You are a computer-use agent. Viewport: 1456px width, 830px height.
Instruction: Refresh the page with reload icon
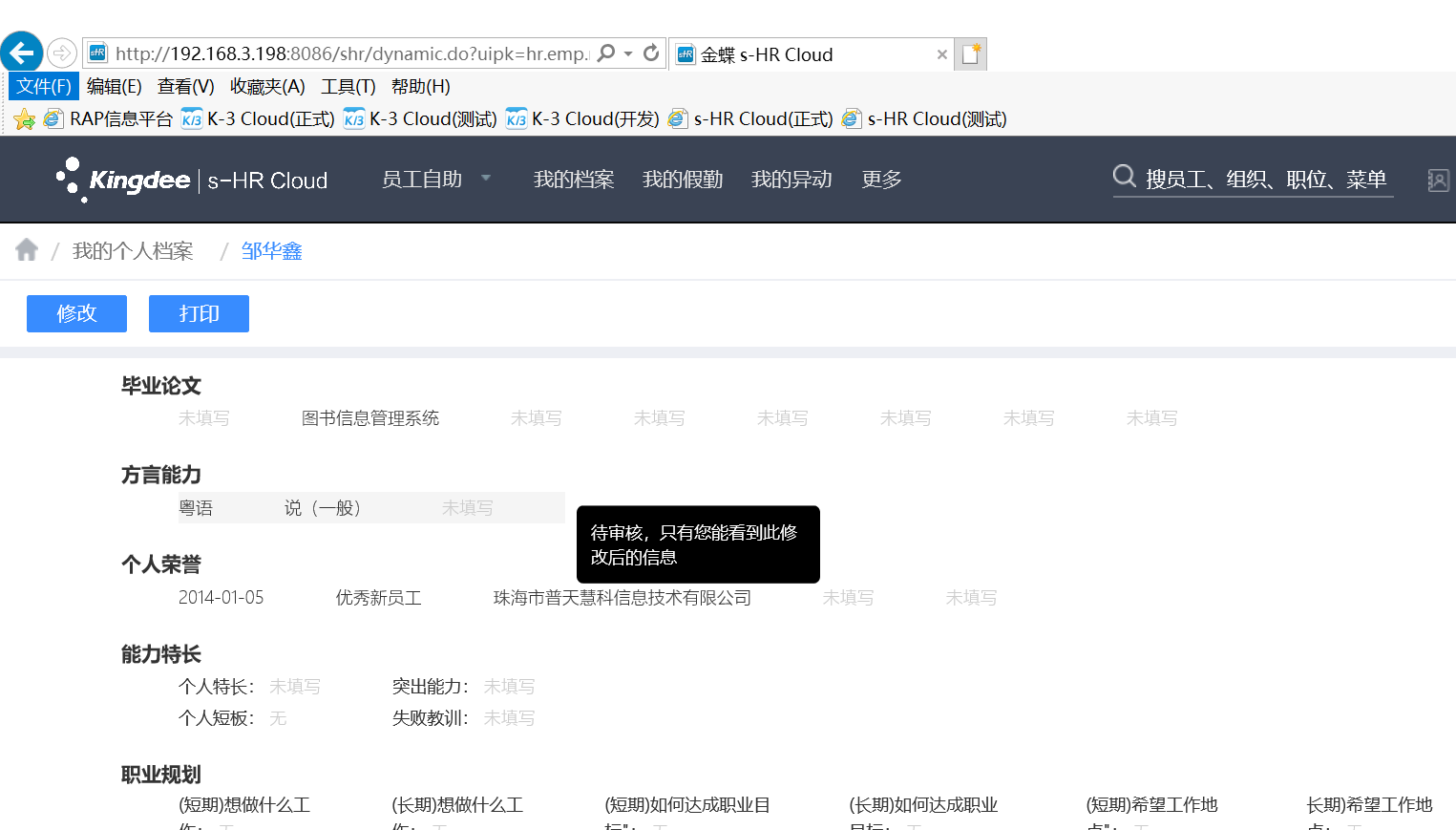pos(651,53)
